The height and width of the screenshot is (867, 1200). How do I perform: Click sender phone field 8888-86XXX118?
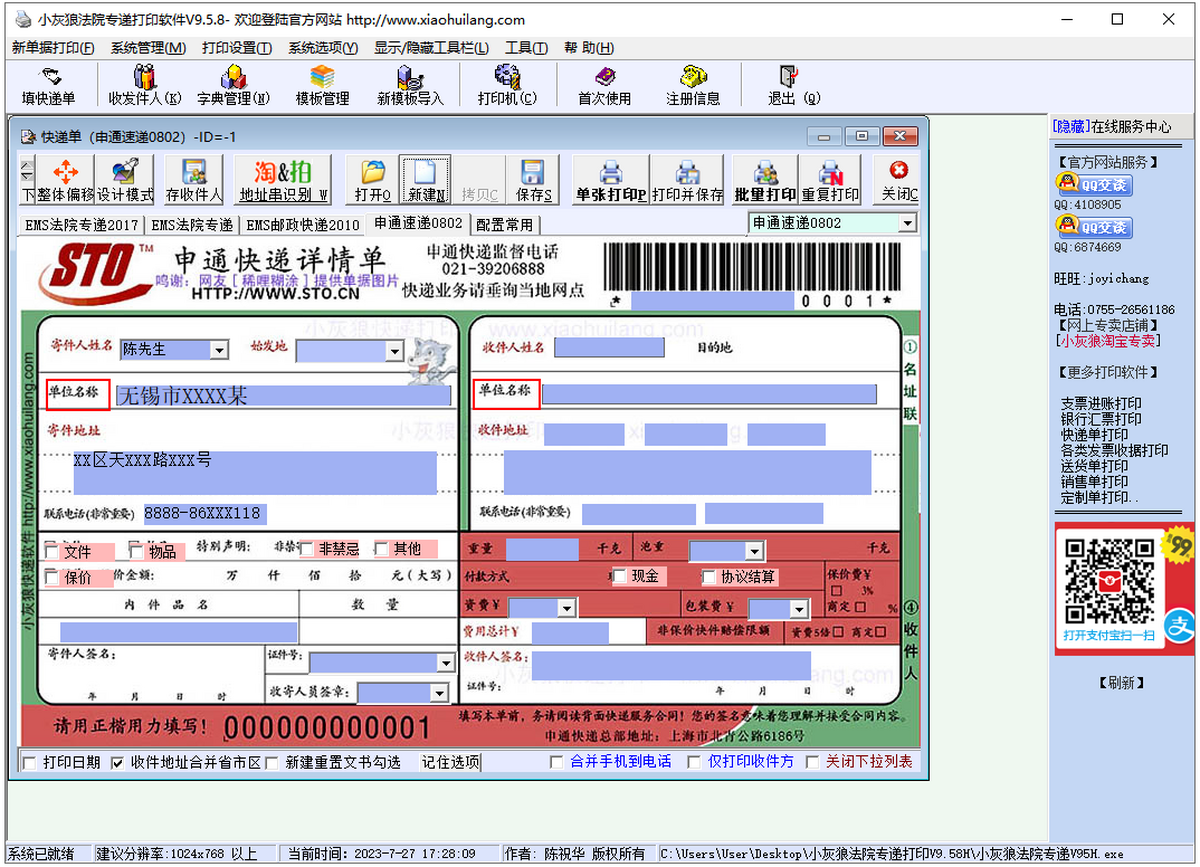[x=204, y=514]
